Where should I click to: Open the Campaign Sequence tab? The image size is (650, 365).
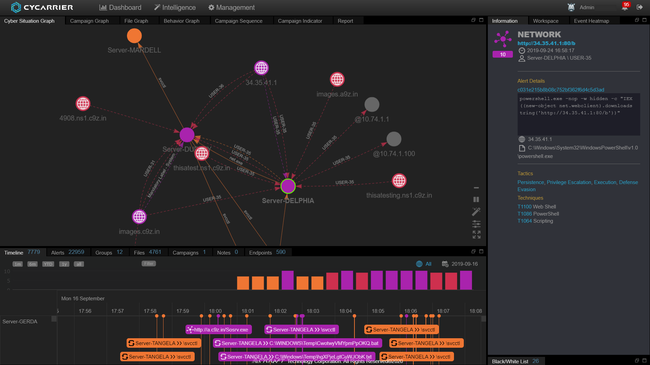(238, 21)
